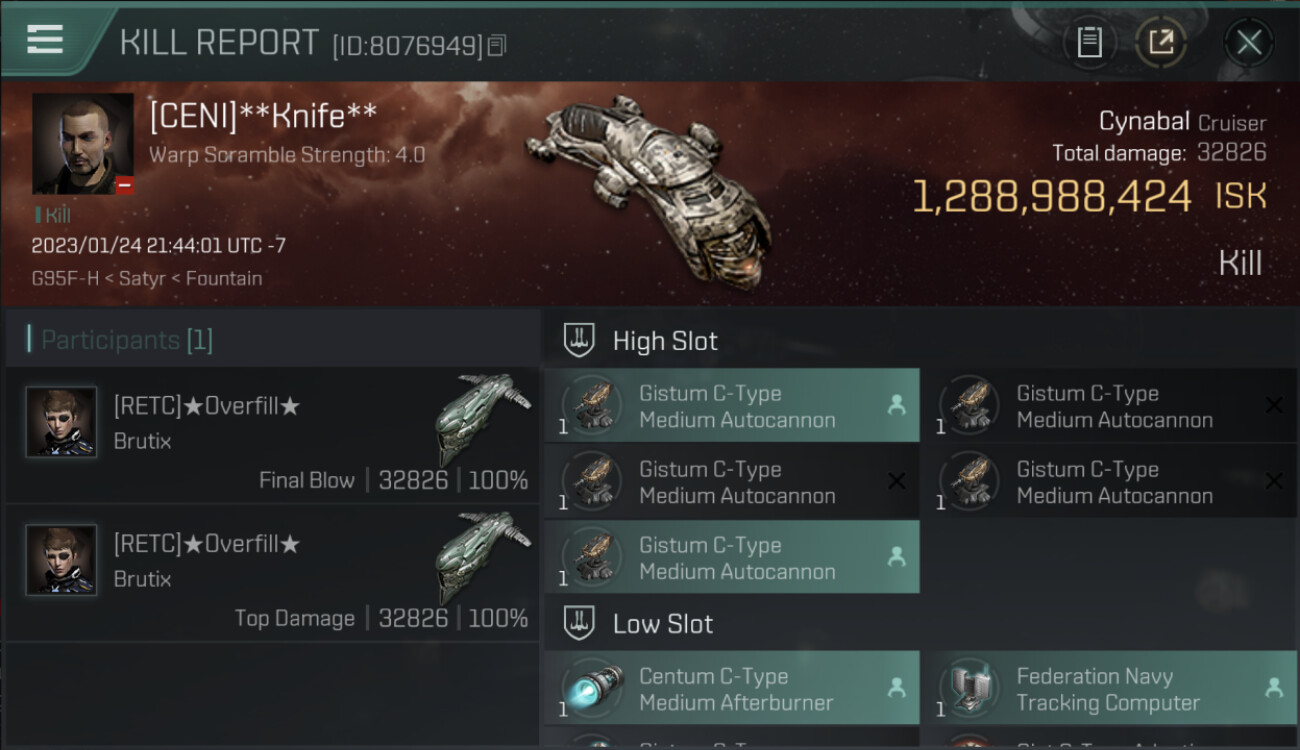The width and height of the screenshot is (1300, 750).
Task: Click the High Slot shield icon
Action: click(579, 340)
